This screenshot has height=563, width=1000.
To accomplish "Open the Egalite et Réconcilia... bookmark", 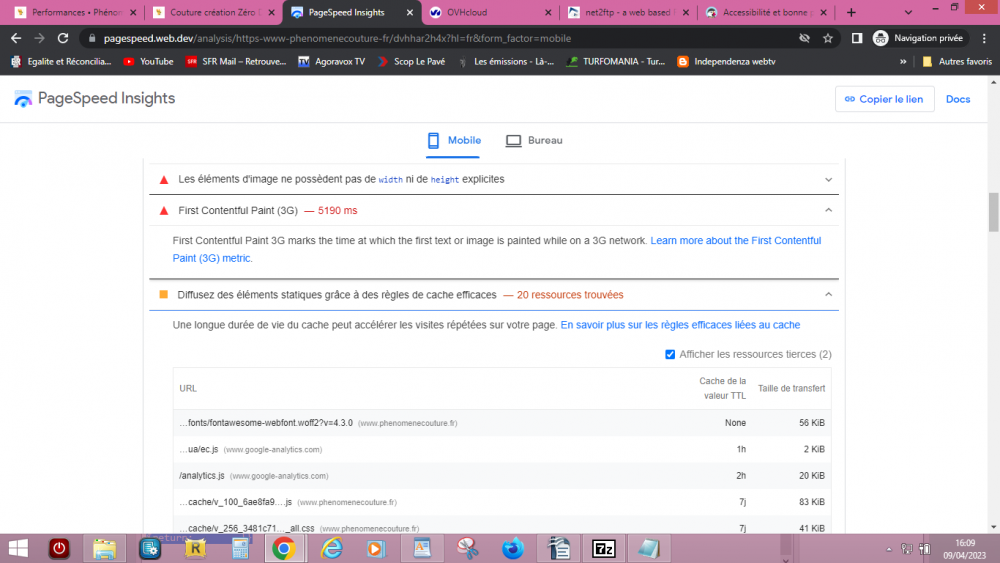I will click(x=61, y=62).
